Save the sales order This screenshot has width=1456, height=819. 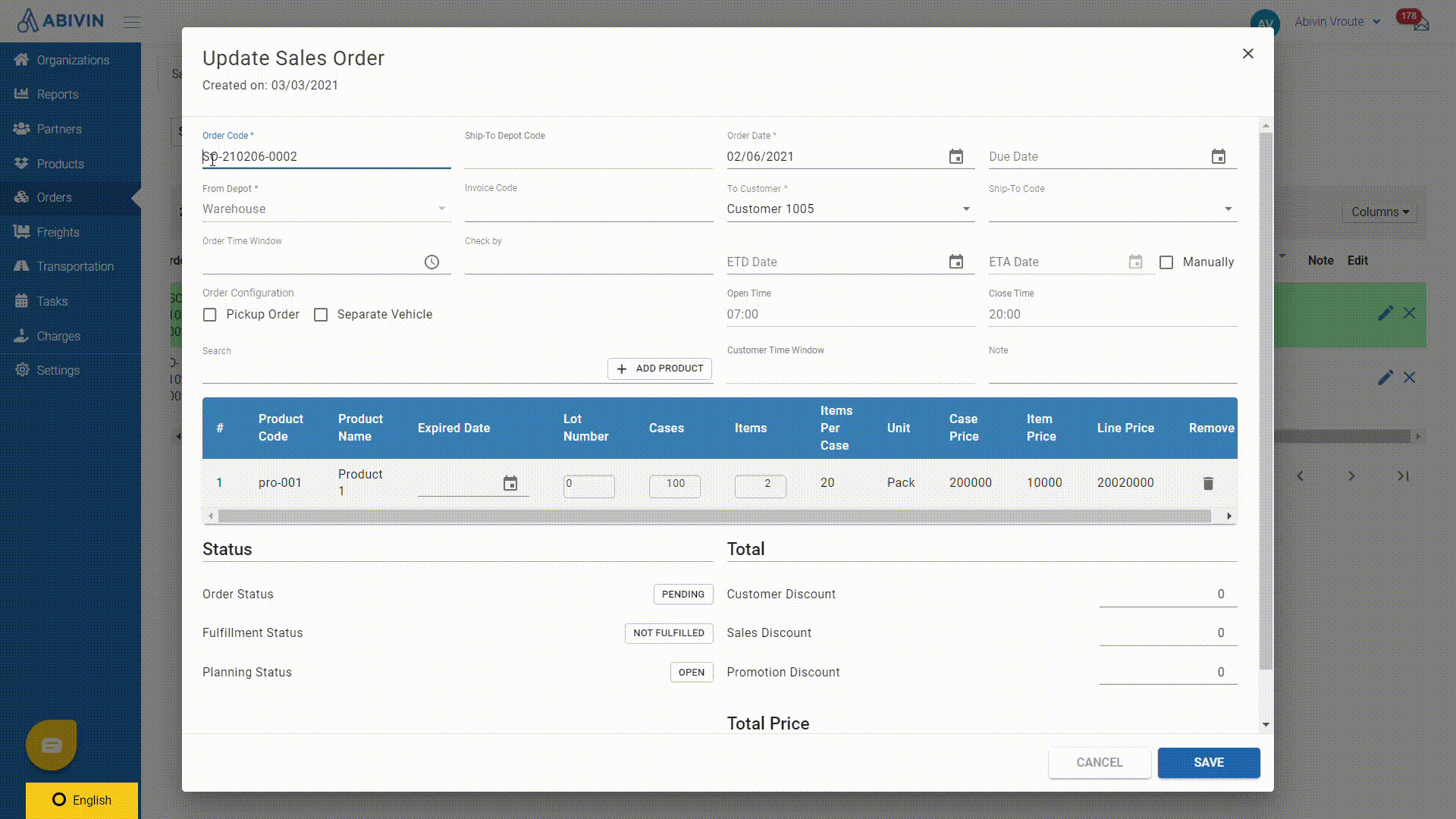coord(1208,762)
